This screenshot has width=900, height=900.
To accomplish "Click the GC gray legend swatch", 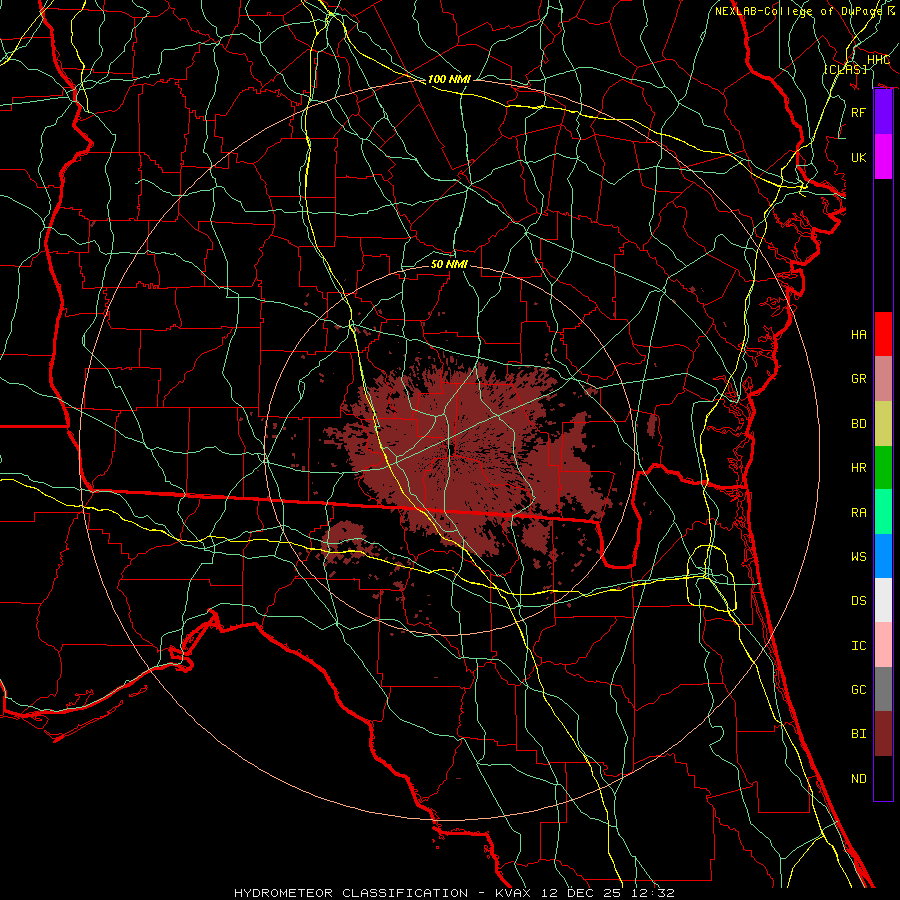I will click(883, 689).
